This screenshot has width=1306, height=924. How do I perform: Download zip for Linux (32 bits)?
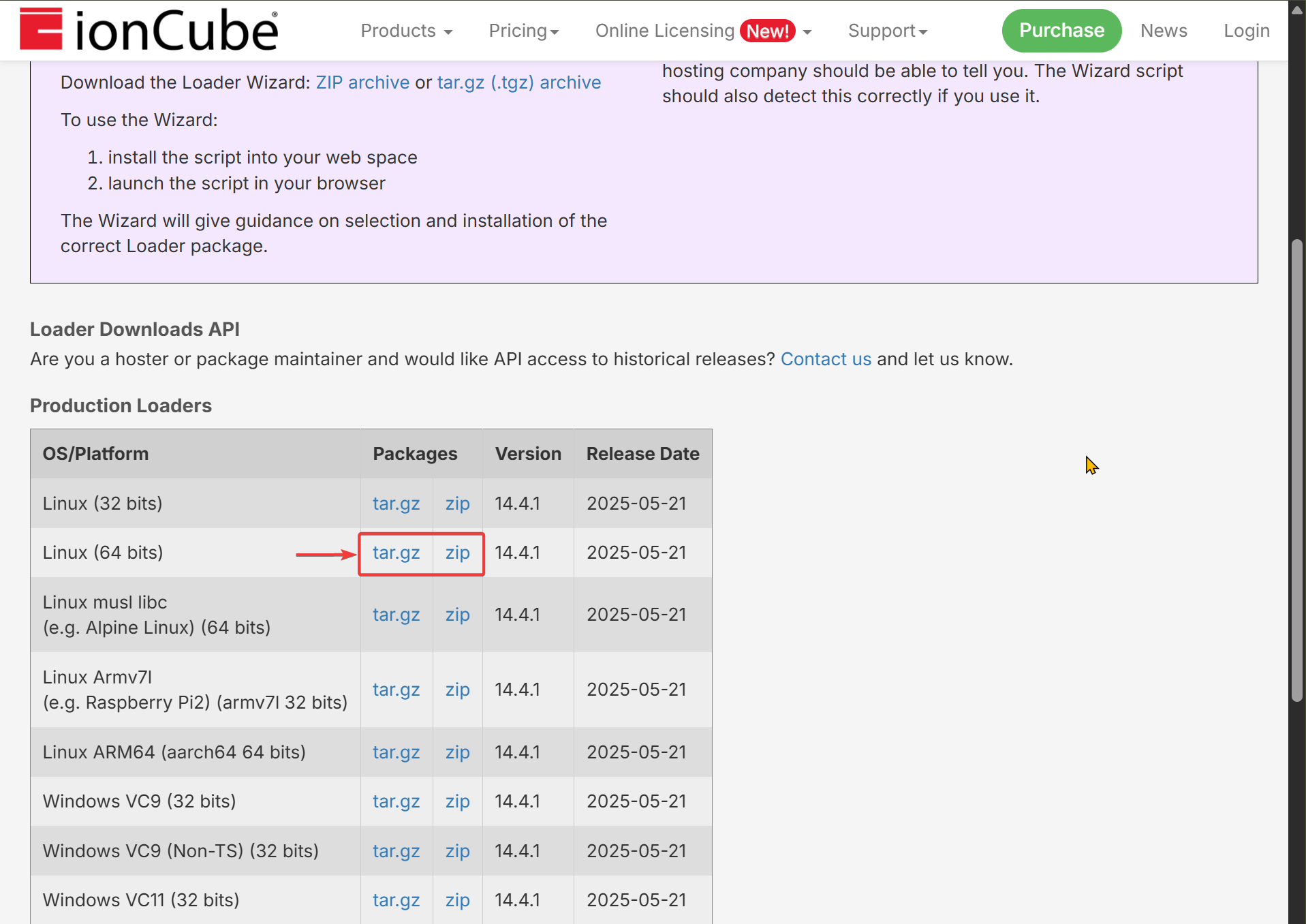[457, 504]
